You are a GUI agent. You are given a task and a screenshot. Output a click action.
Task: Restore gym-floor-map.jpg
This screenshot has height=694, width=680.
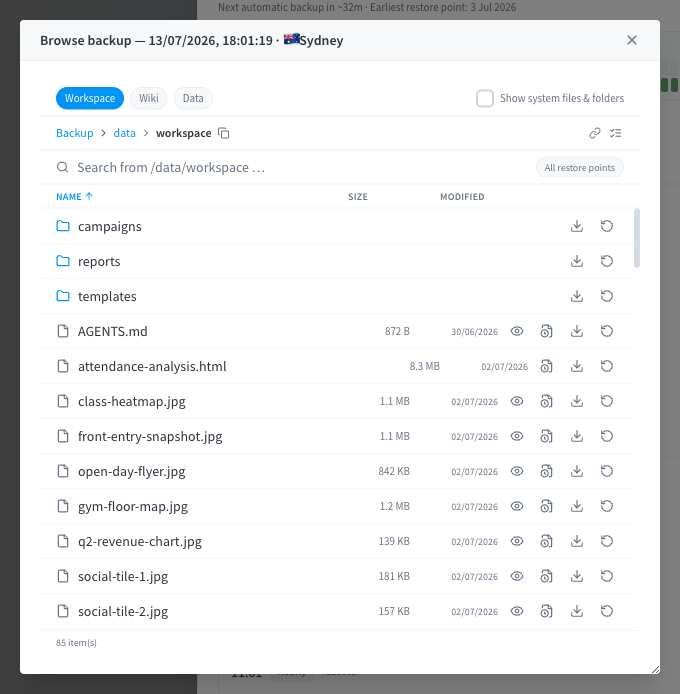click(x=607, y=506)
